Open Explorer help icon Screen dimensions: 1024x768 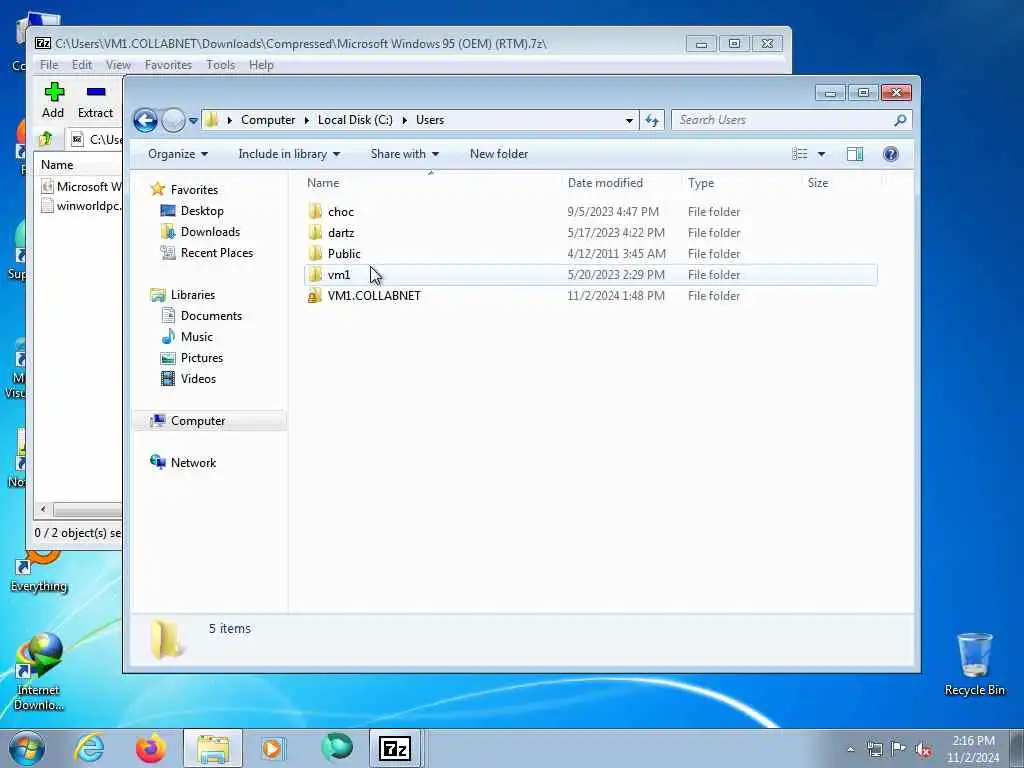pyautogui.click(x=891, y=154)
